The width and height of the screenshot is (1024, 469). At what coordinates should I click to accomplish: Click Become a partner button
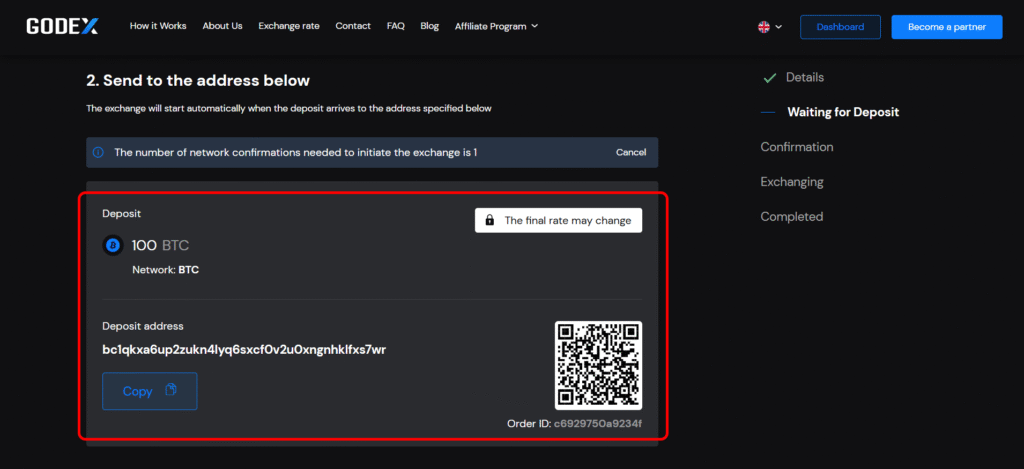tap(946, 27)
